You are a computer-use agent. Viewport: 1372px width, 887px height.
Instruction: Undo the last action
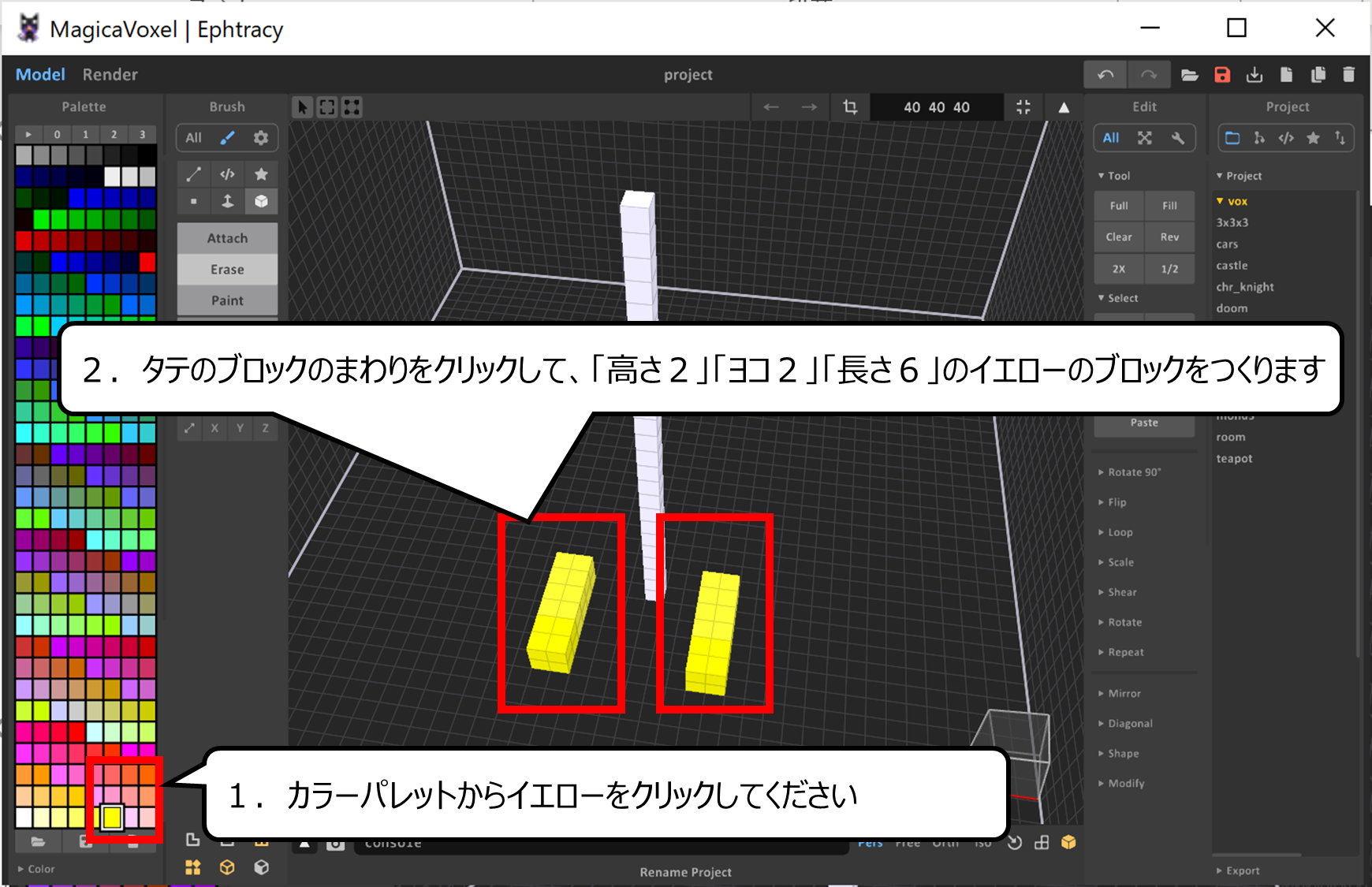coord(1105,75)
